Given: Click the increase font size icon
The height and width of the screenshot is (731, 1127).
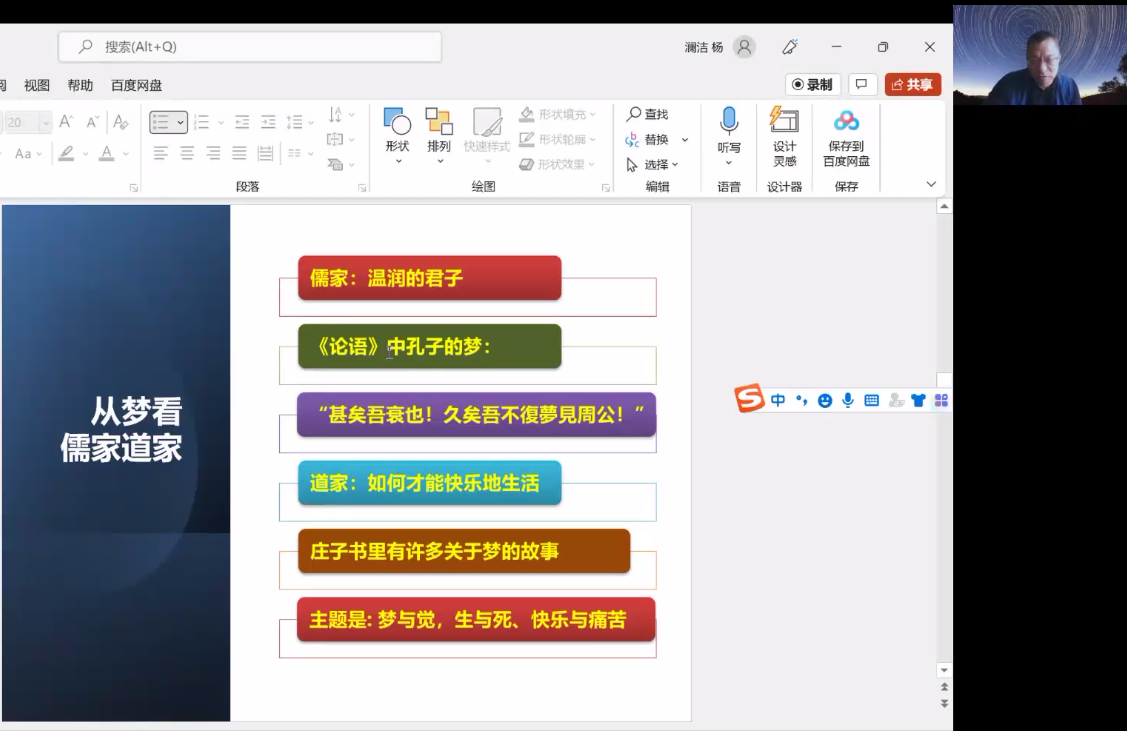Looking at the screenshot, I should click(x=66, y=122).
